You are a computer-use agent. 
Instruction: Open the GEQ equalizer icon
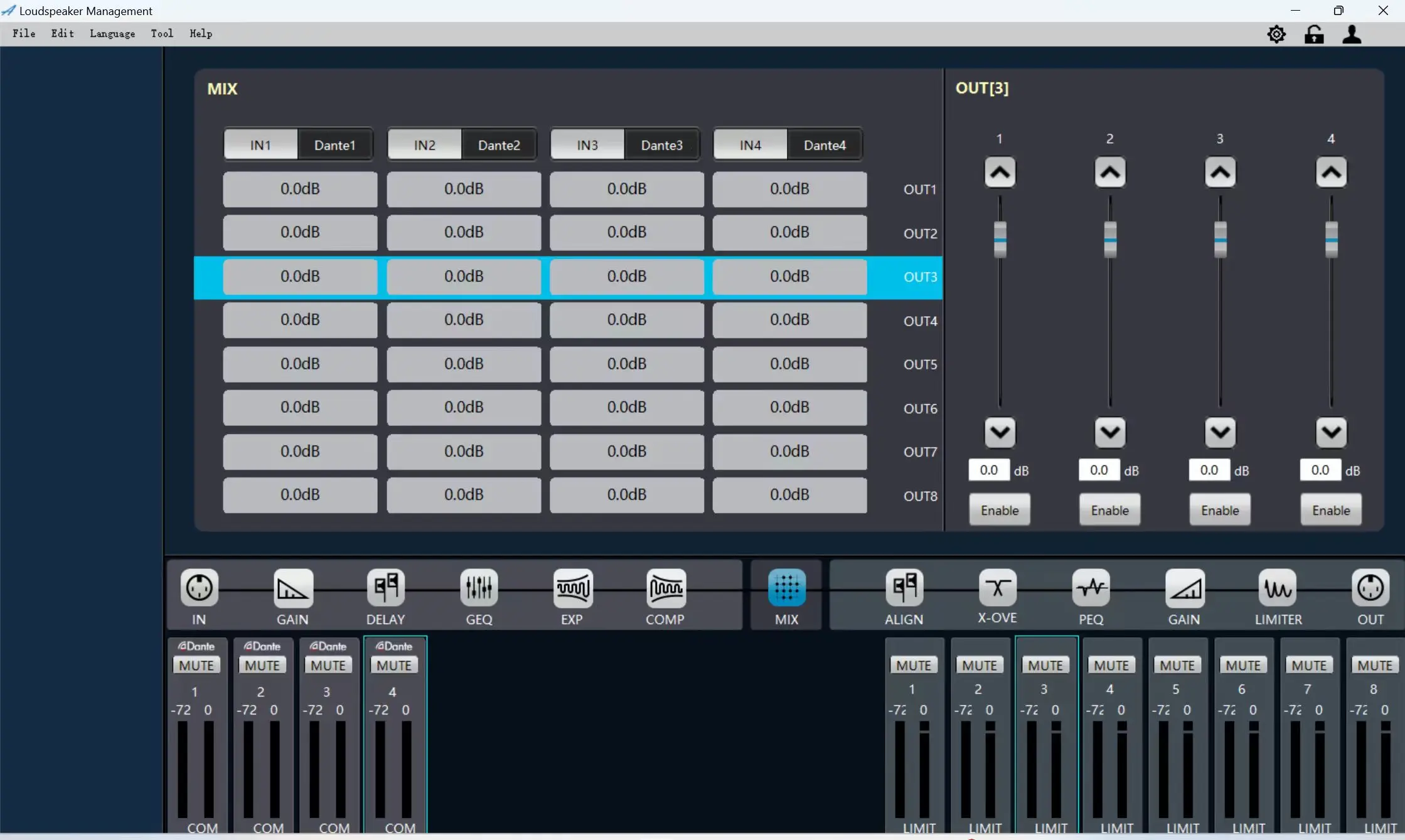pos(479,588)
